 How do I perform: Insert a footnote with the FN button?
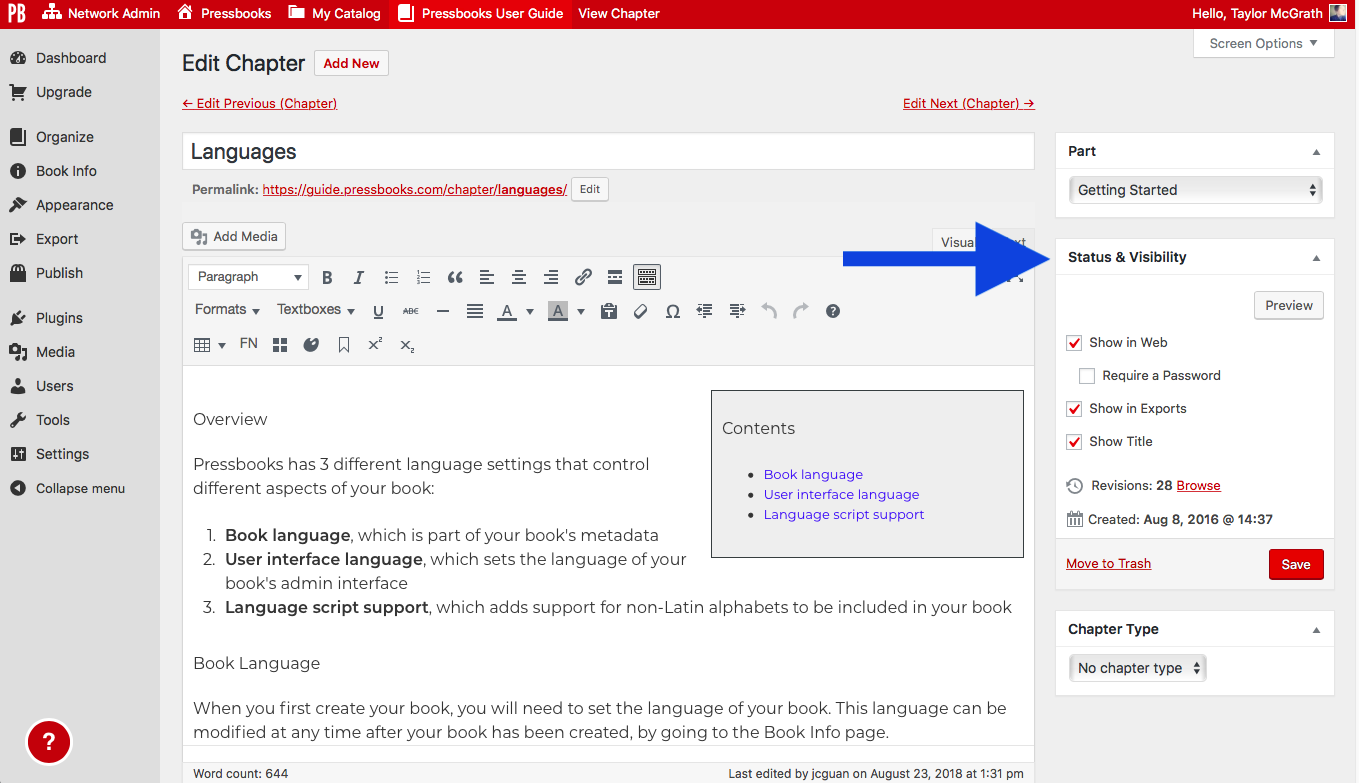(249, 344)
